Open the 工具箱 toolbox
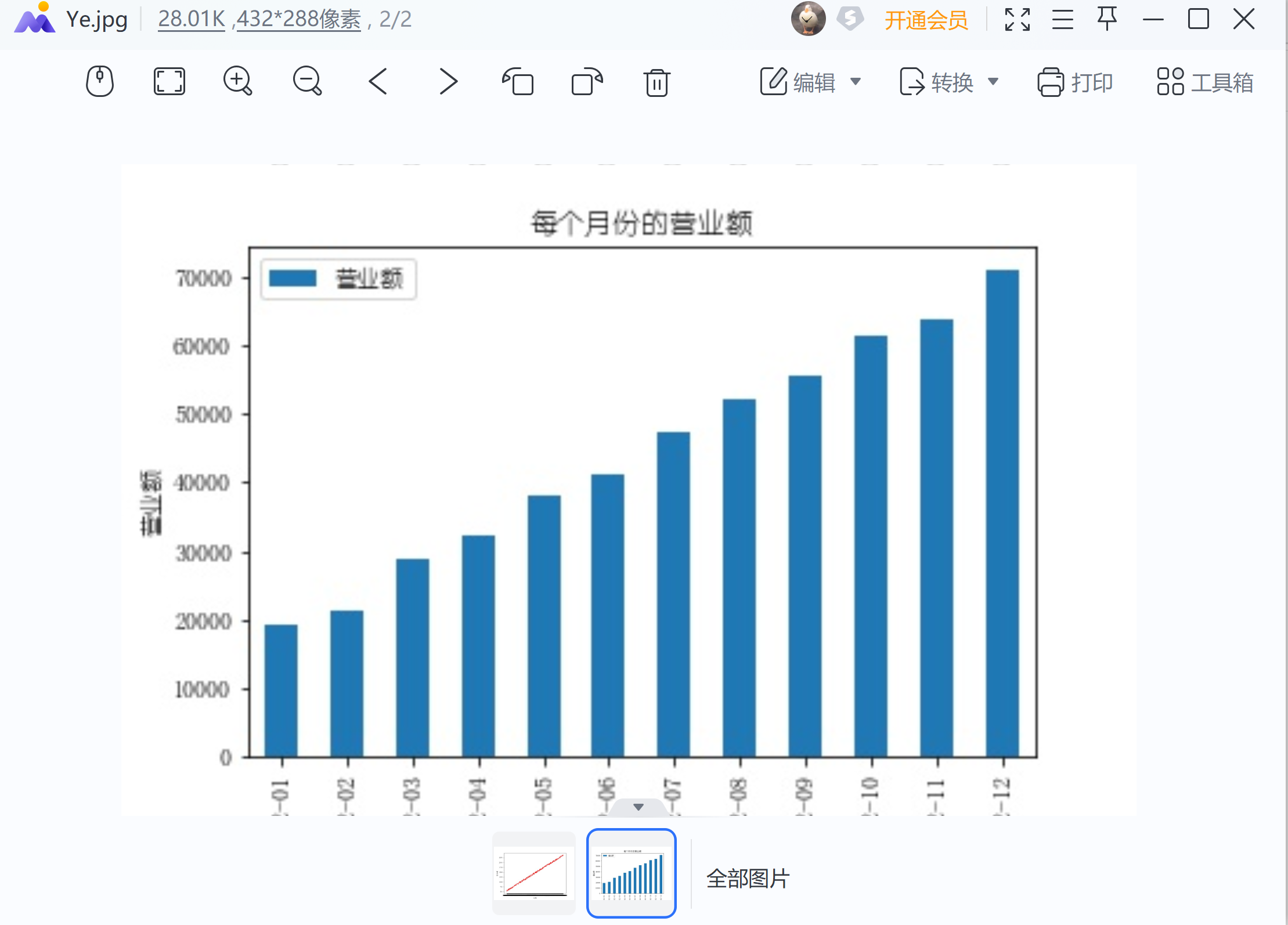Viewport: 1288px width, 925px height. [x=1205, y=82]
